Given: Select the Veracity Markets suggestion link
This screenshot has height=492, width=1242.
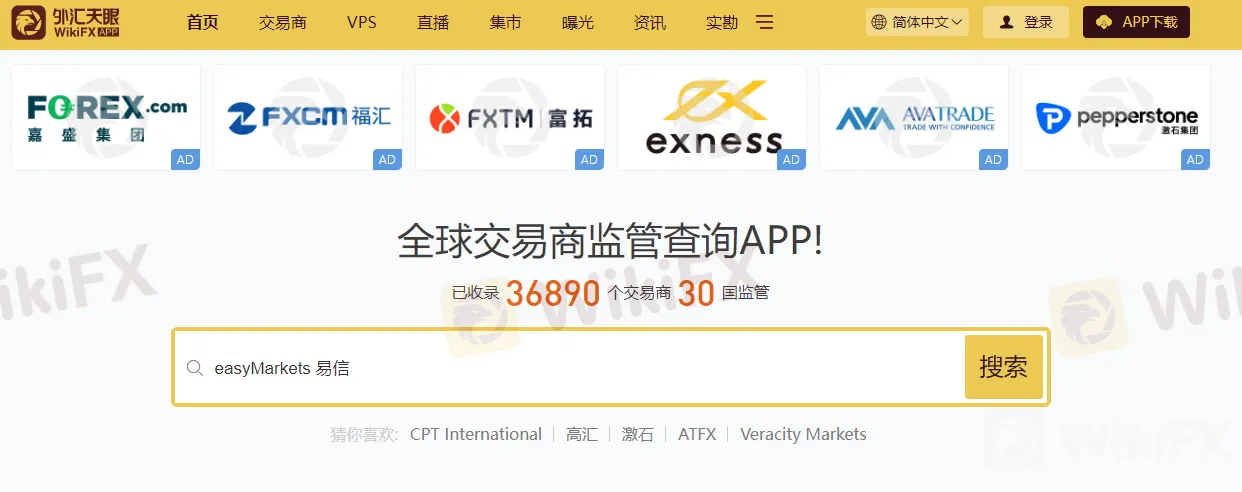Looking at the screenshot, I should [x=803, y=434].
